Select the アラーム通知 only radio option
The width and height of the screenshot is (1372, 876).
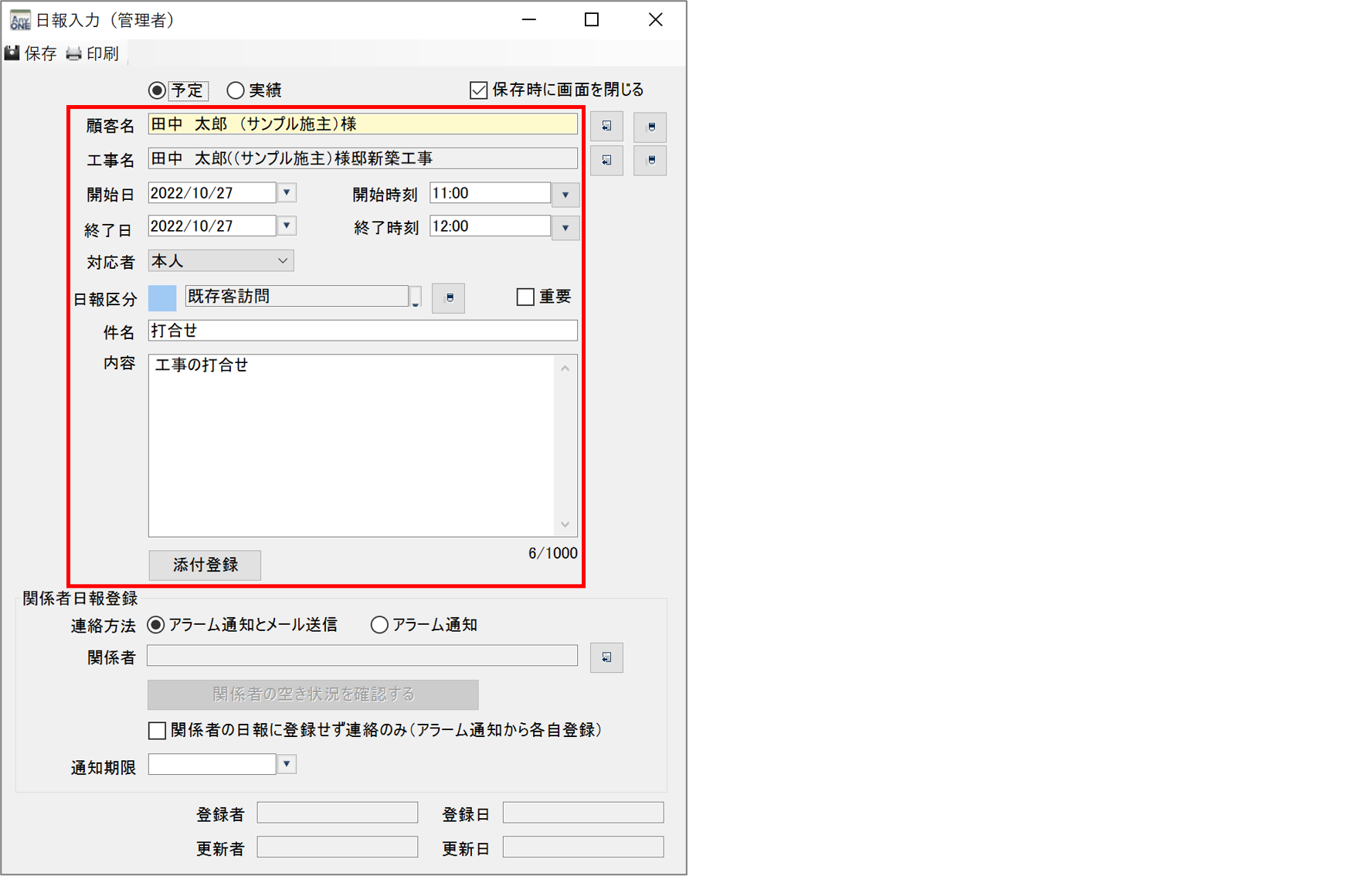(x=379, y=625)
